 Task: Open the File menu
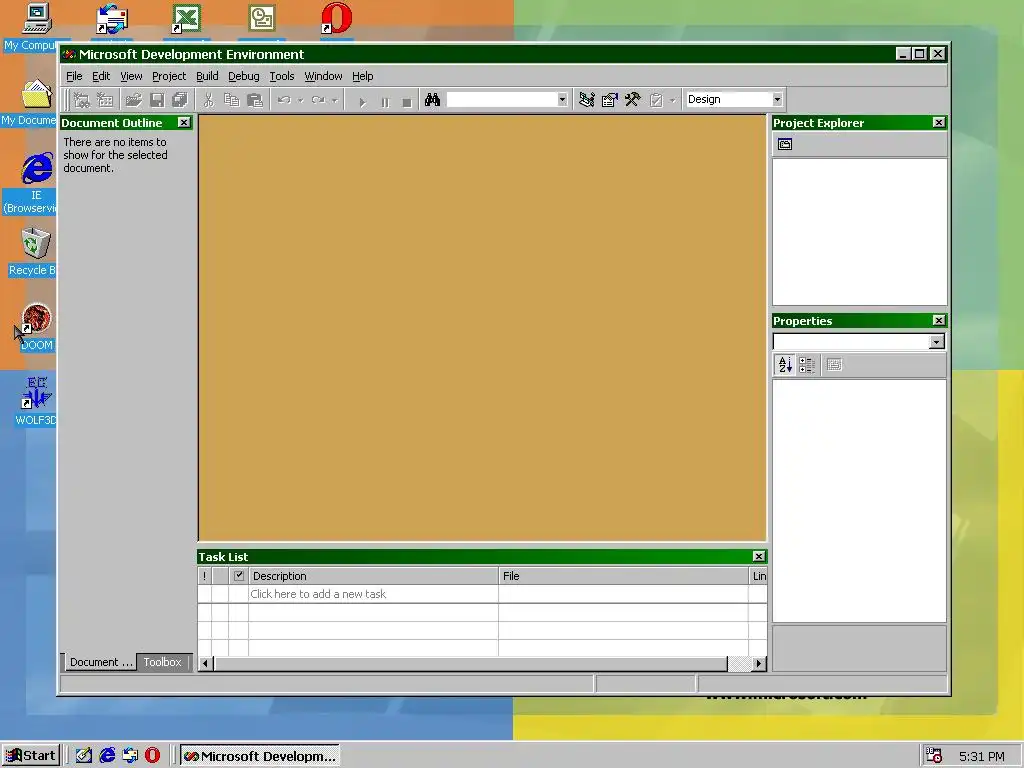(74, 76)
